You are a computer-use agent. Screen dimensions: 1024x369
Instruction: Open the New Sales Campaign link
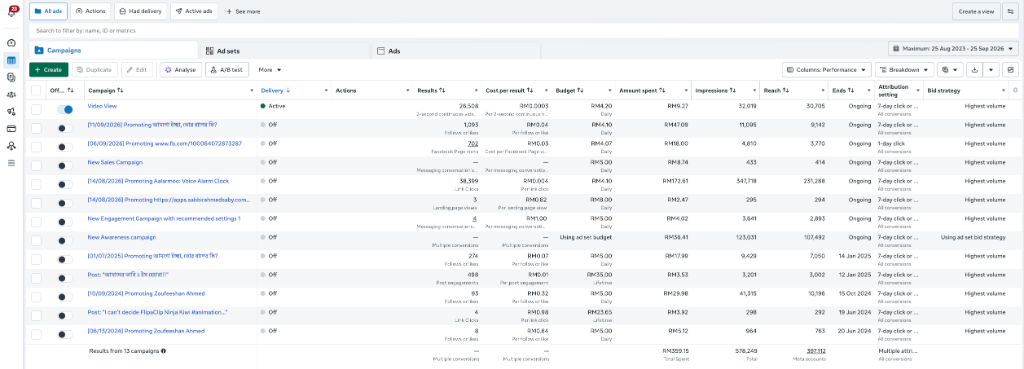pyautogui.click(x=115, y=162)
